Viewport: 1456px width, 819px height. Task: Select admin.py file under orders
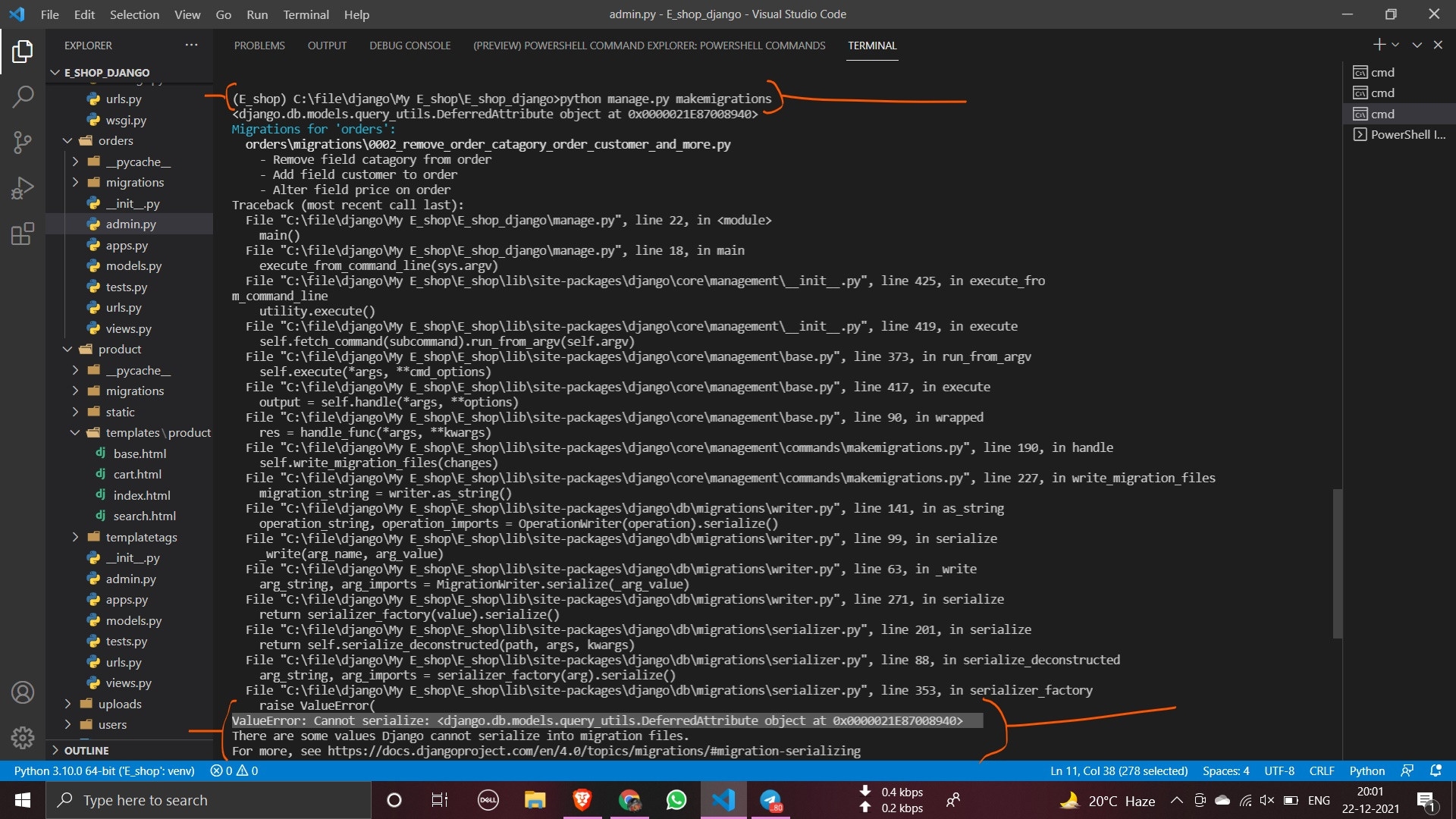[128, 223]
